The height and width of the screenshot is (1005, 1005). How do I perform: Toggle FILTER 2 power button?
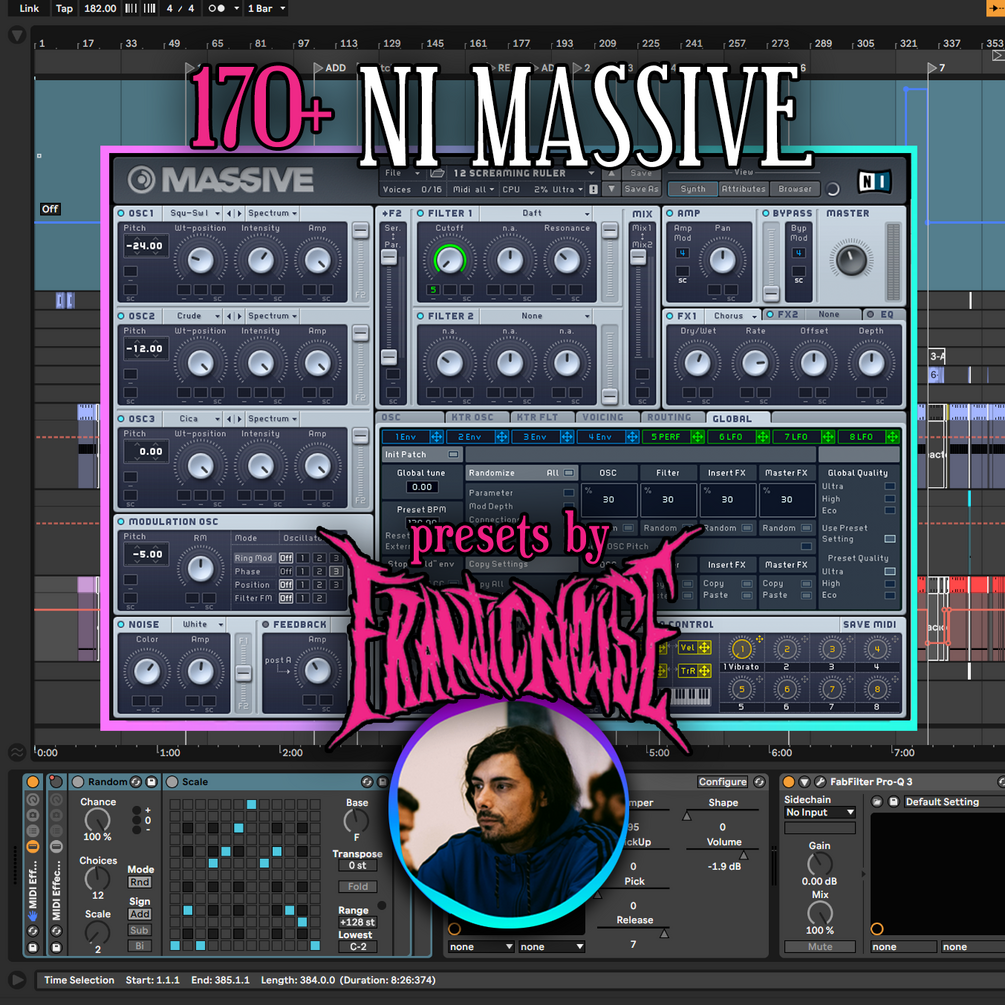coord(420,316)
